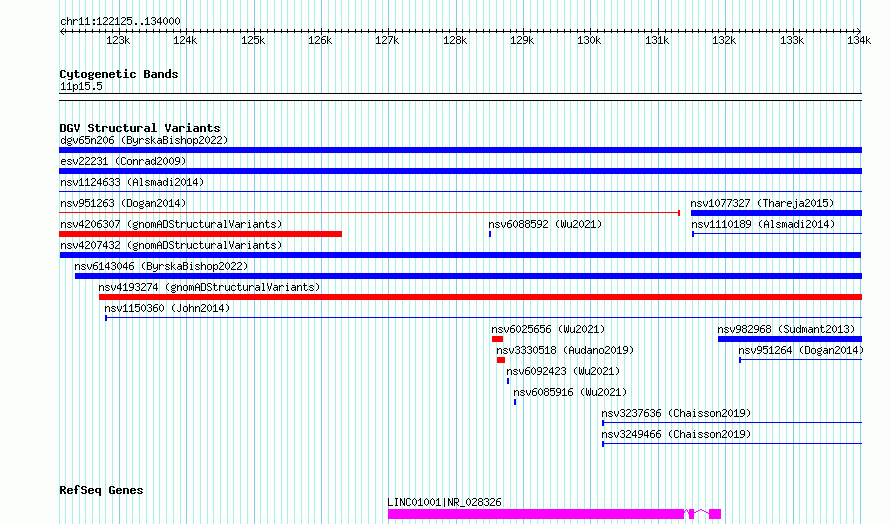Image resolution: width=890 pixels, height=524 pixels.
Task: Select nsv6143046 (ByrskaBishop2022) label
Action: 161,266
